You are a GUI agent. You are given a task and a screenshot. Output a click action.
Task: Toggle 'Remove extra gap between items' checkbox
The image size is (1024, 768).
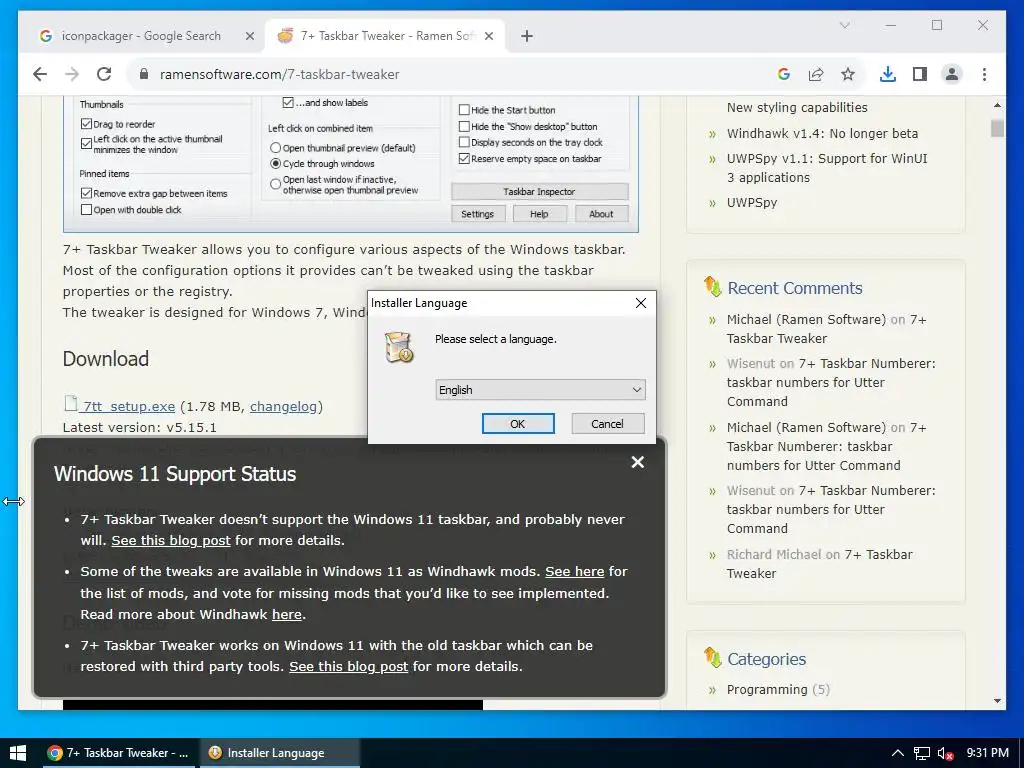pos(86,193)
